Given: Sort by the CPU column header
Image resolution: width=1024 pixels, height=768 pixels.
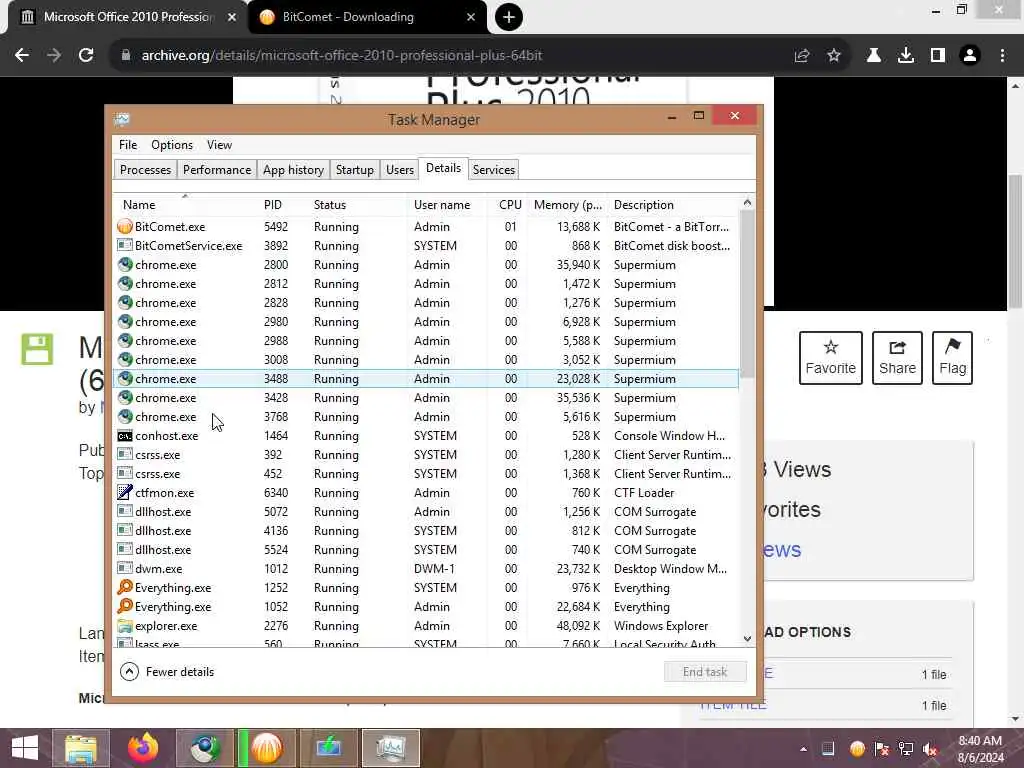Looking at the screenshot, I should pos(509,205).
